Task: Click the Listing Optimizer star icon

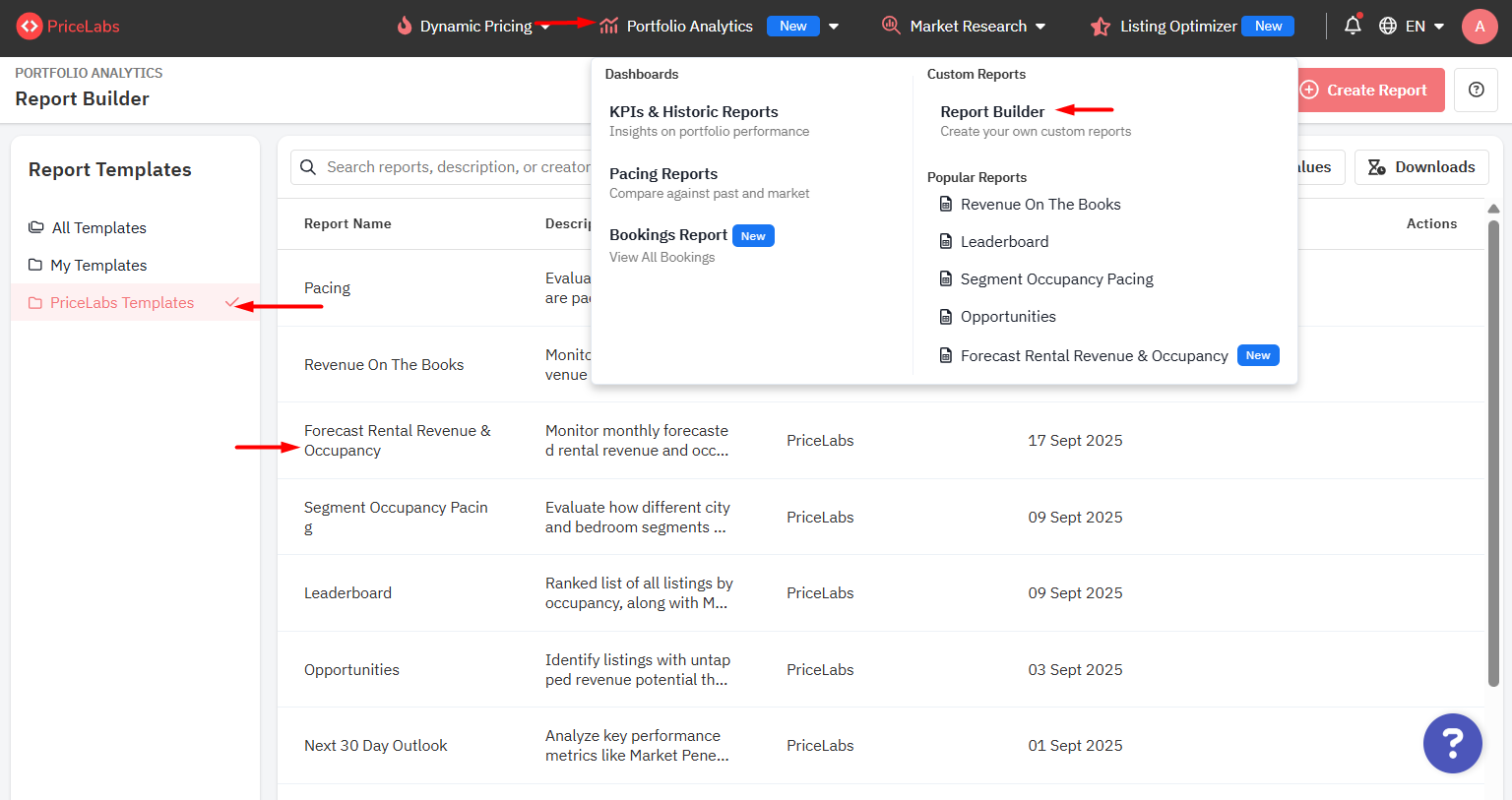Action: [1100, 27]
